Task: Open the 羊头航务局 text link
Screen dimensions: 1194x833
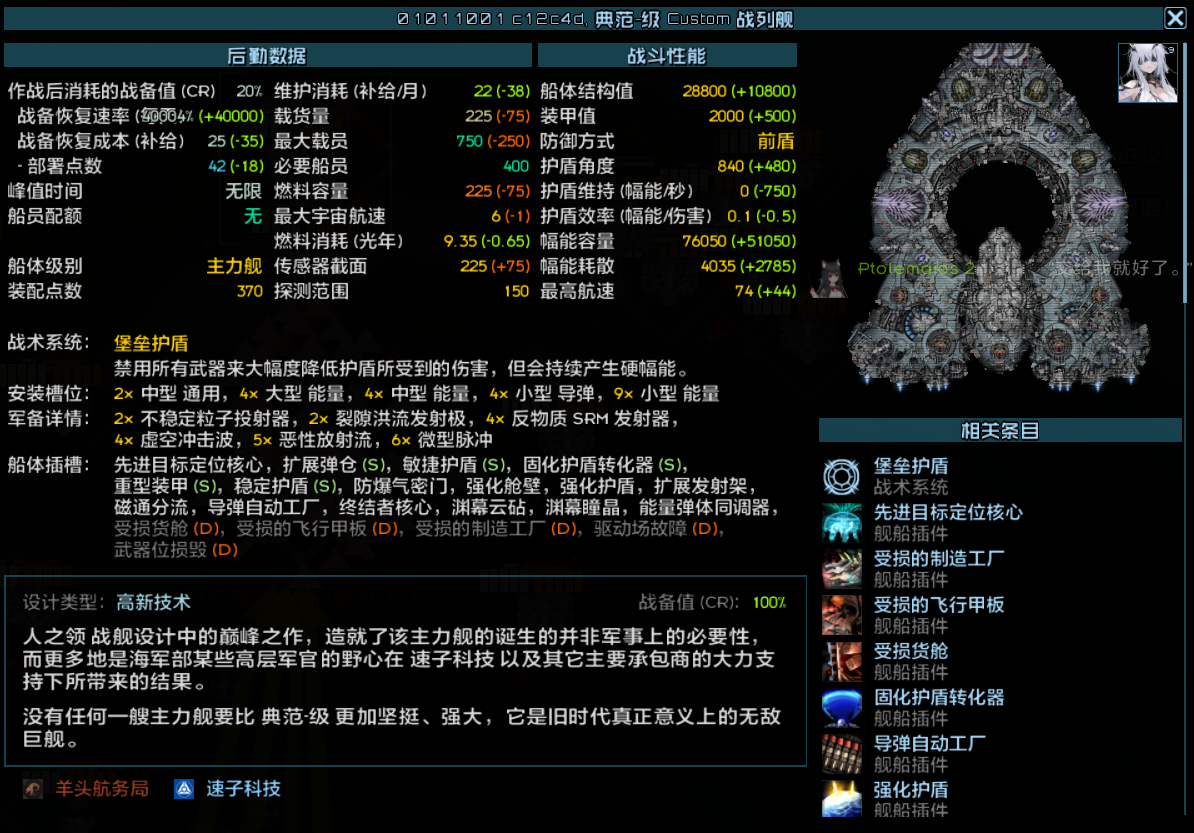Action: tap(101, 789)
